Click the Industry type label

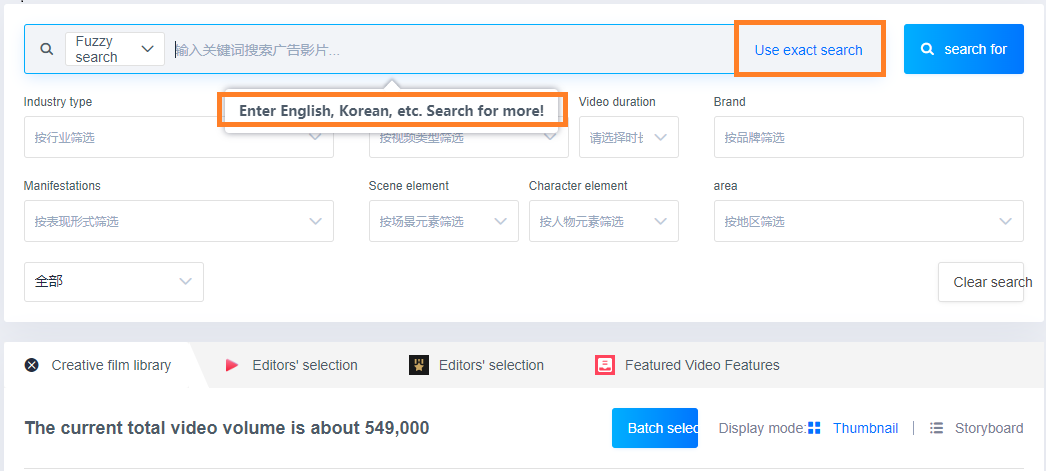coord(58,102)
